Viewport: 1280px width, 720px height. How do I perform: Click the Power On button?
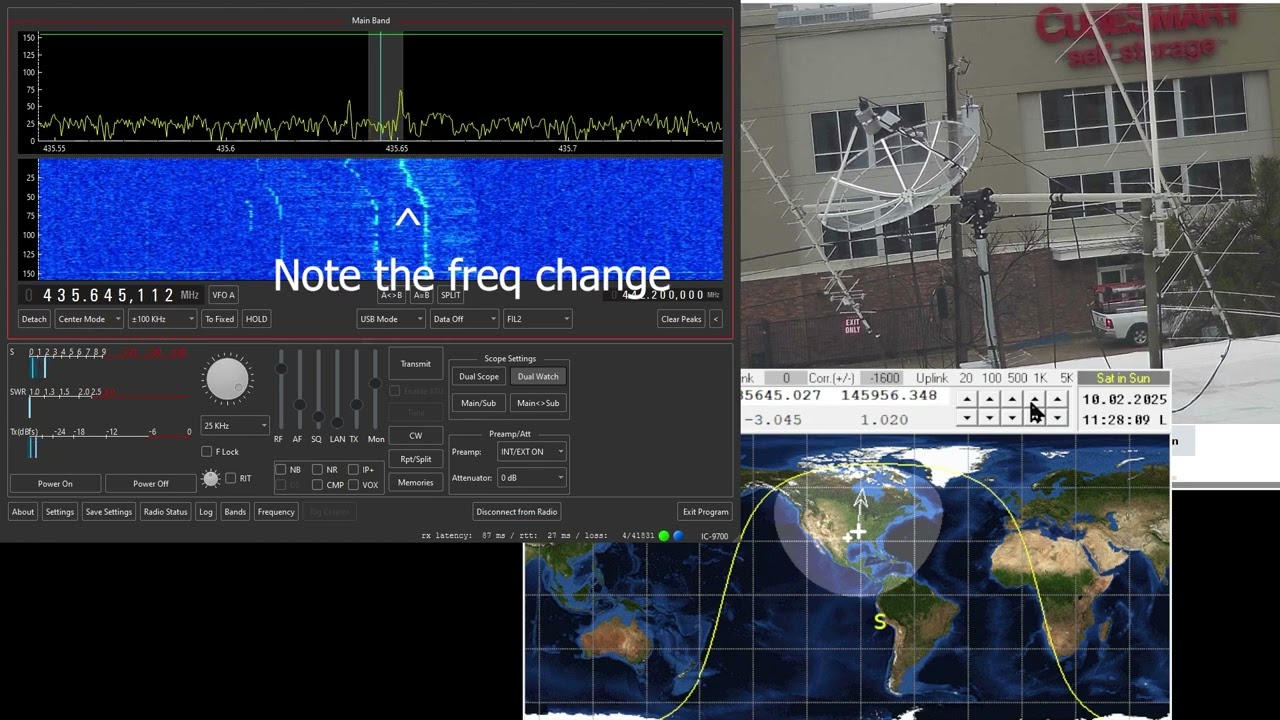pos(55,484)
